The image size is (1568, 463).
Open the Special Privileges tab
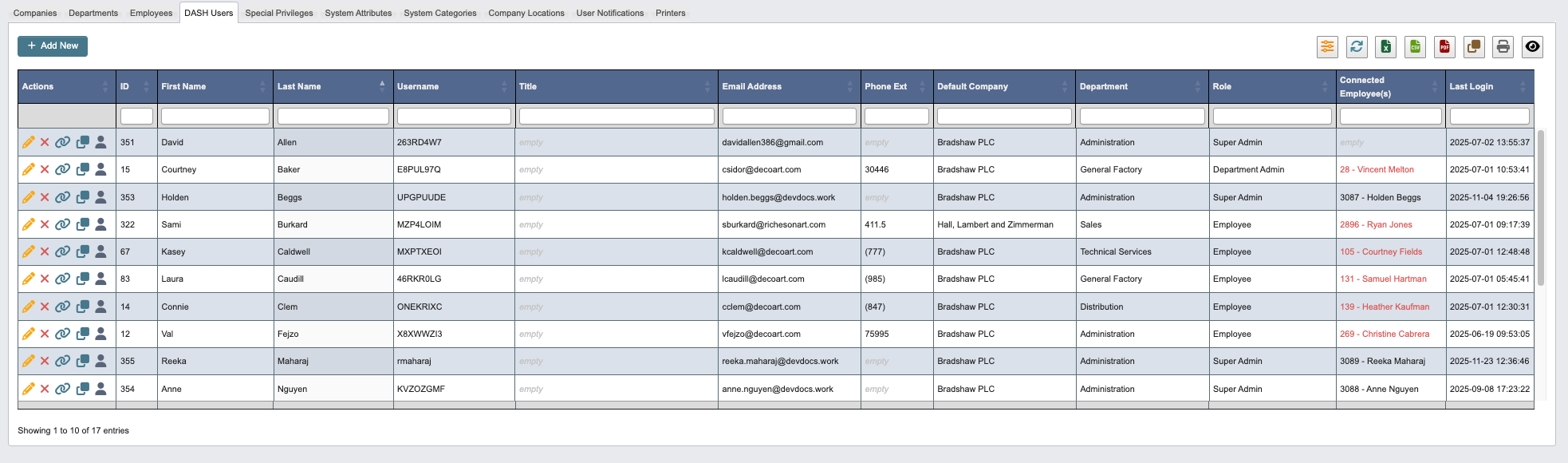pos(279,13)
